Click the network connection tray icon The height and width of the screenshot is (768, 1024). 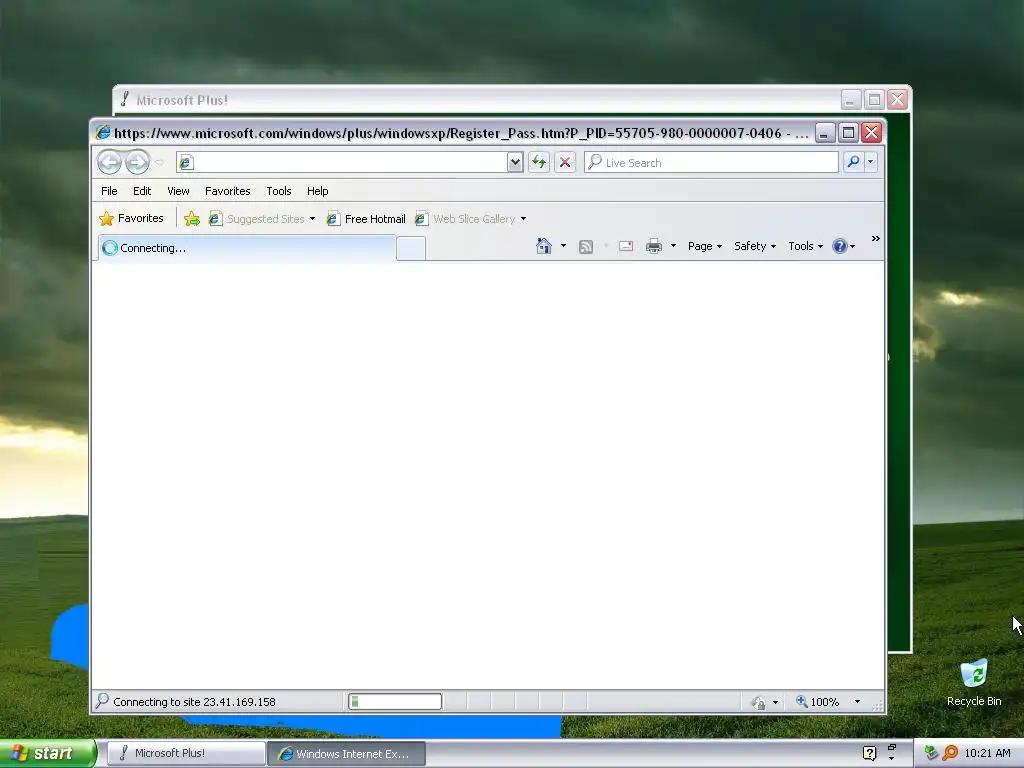pyautogui.click(x=931, y=753)
